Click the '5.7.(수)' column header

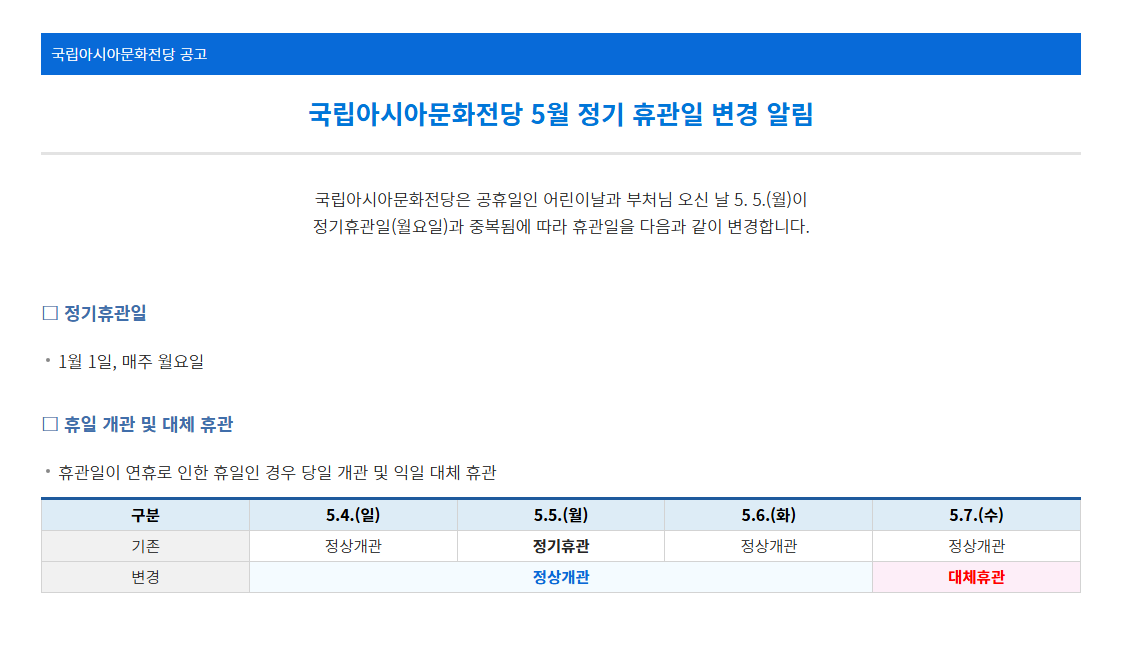977,515
